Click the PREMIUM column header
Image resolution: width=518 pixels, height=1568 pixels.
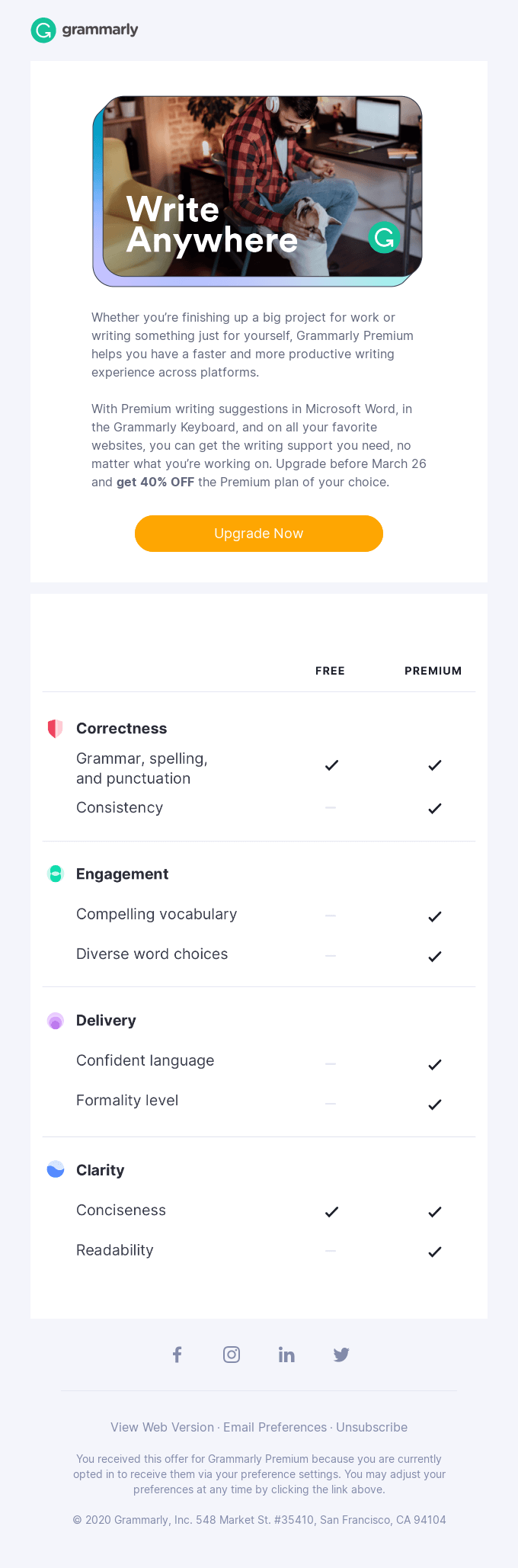[x=433, y=671]
